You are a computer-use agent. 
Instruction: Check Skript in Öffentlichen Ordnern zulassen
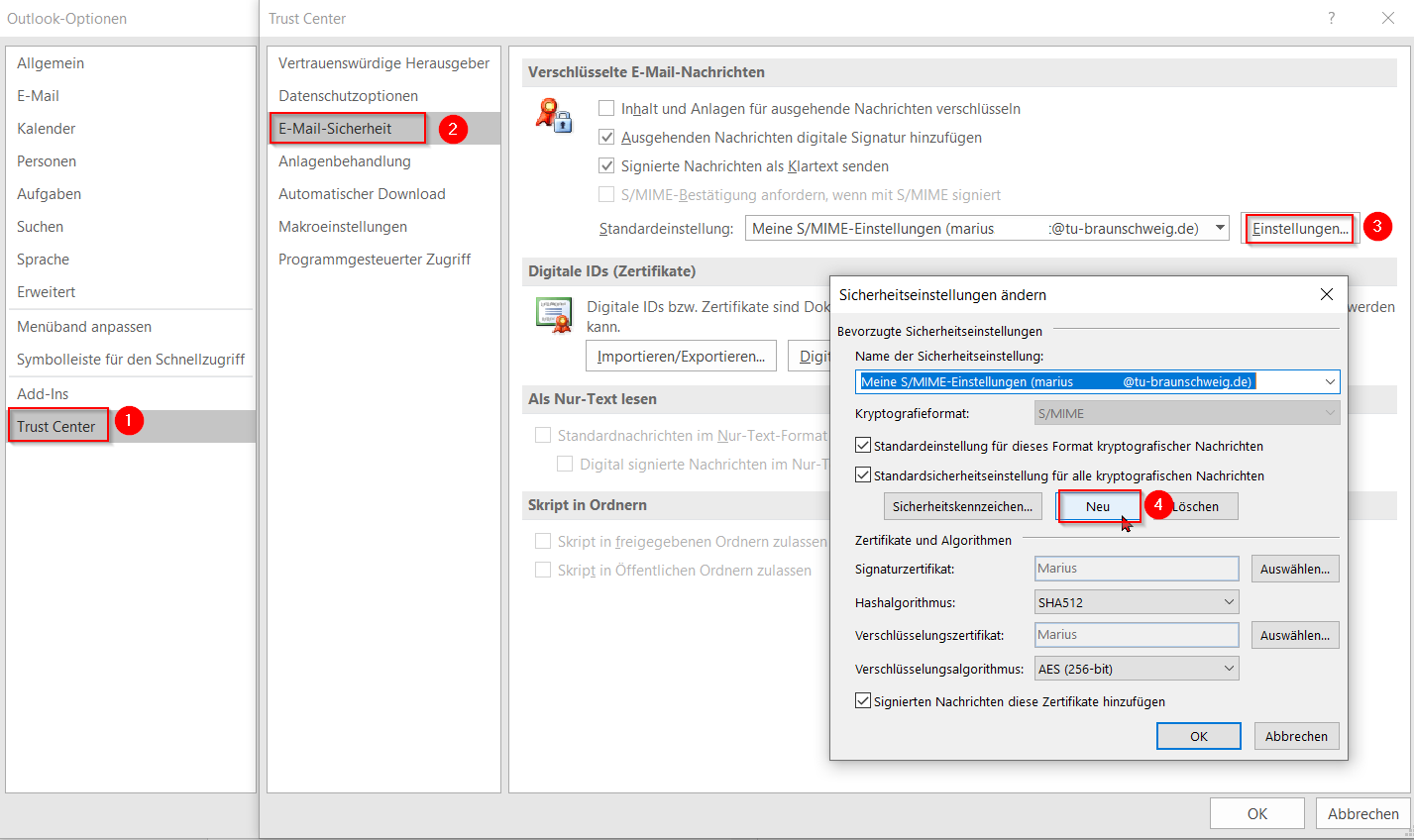pos(543,570)
